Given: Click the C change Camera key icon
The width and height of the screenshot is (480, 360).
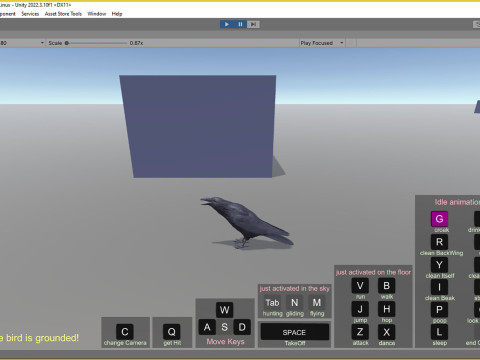Looking at the screenshot, I should pos(125,332).
